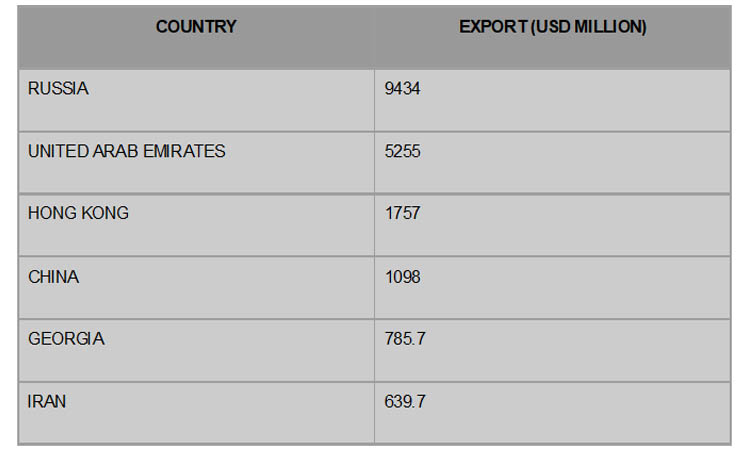
Task: Click the word ARAB in second row
Action: click(115, 151)
